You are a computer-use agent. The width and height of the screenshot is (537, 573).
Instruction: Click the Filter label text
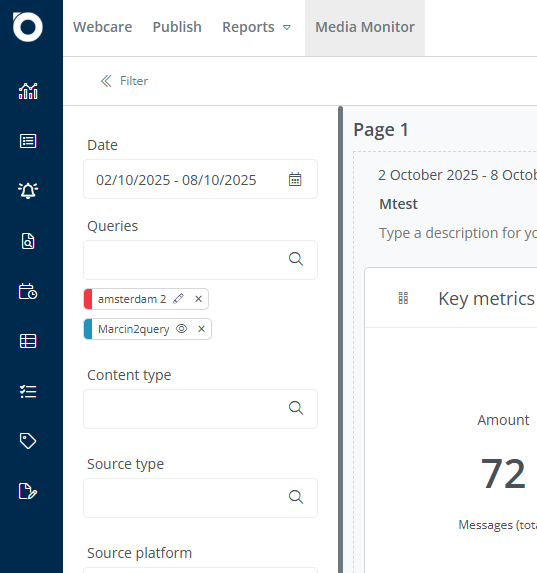point(134,81)
